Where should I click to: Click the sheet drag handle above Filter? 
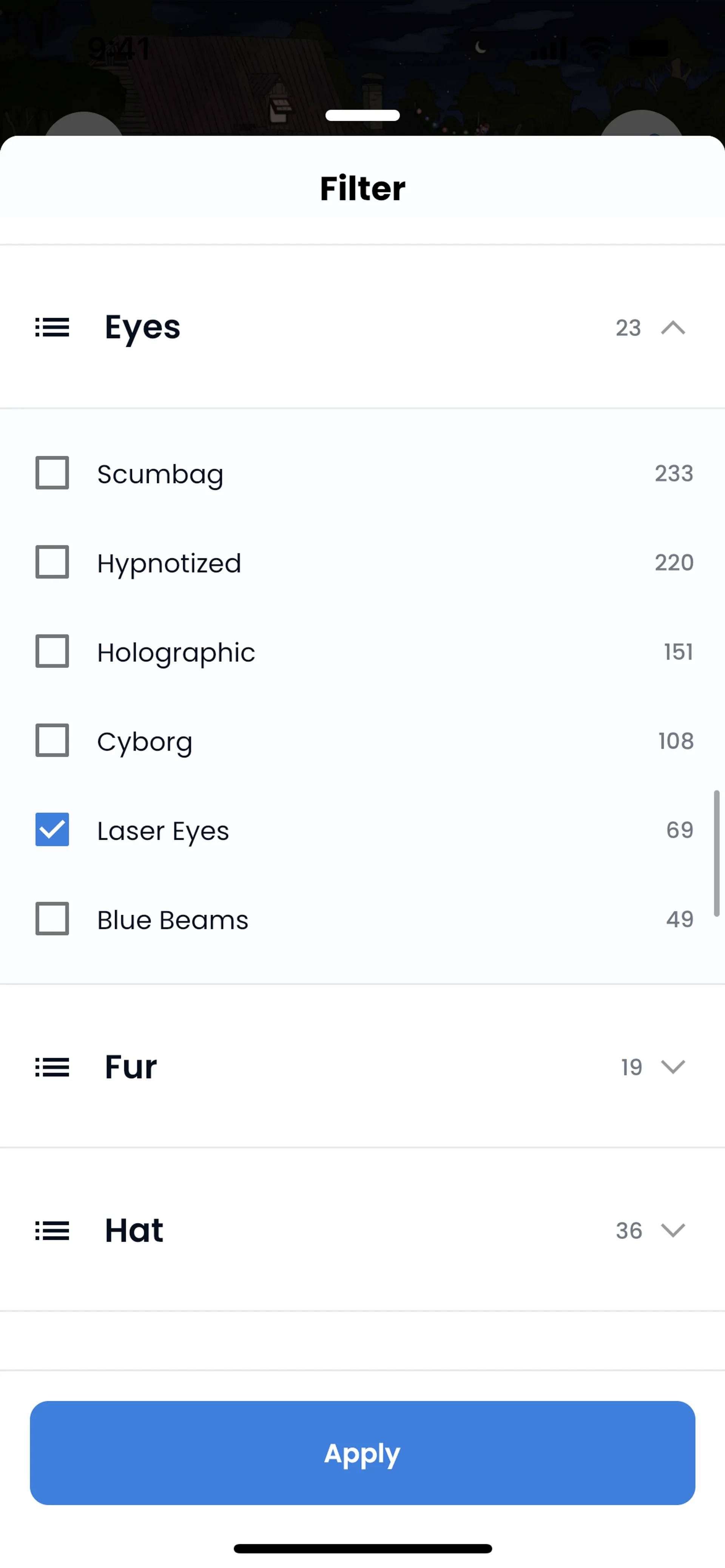[x=362, y=115]
